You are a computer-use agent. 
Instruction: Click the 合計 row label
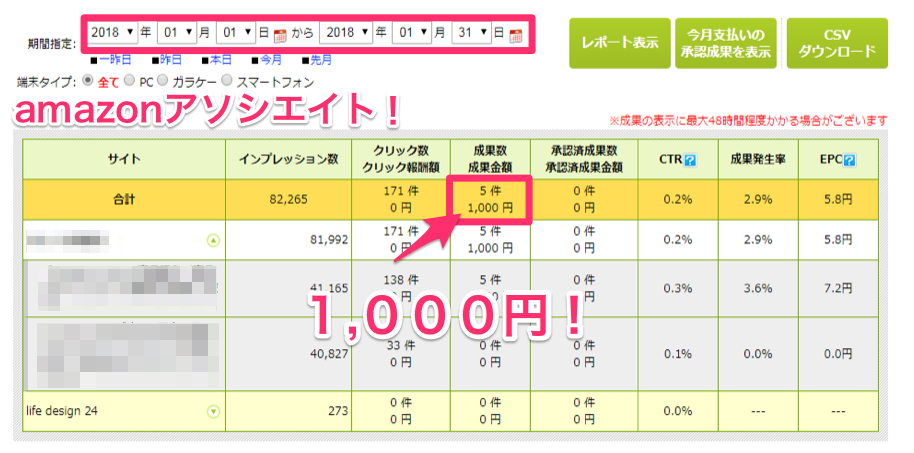point(124,199)
